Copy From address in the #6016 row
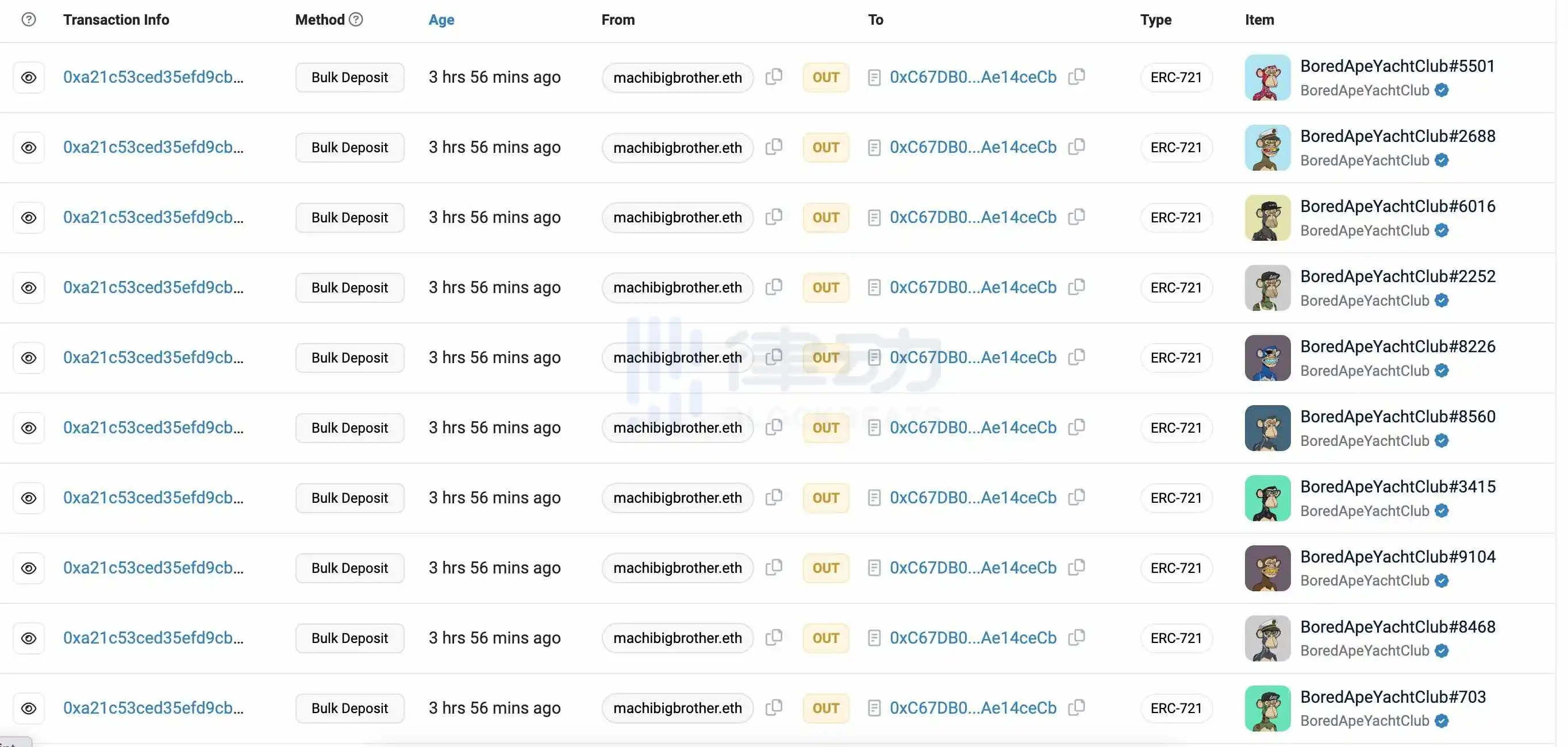The image size is (1568, 747). coord(774,217)
